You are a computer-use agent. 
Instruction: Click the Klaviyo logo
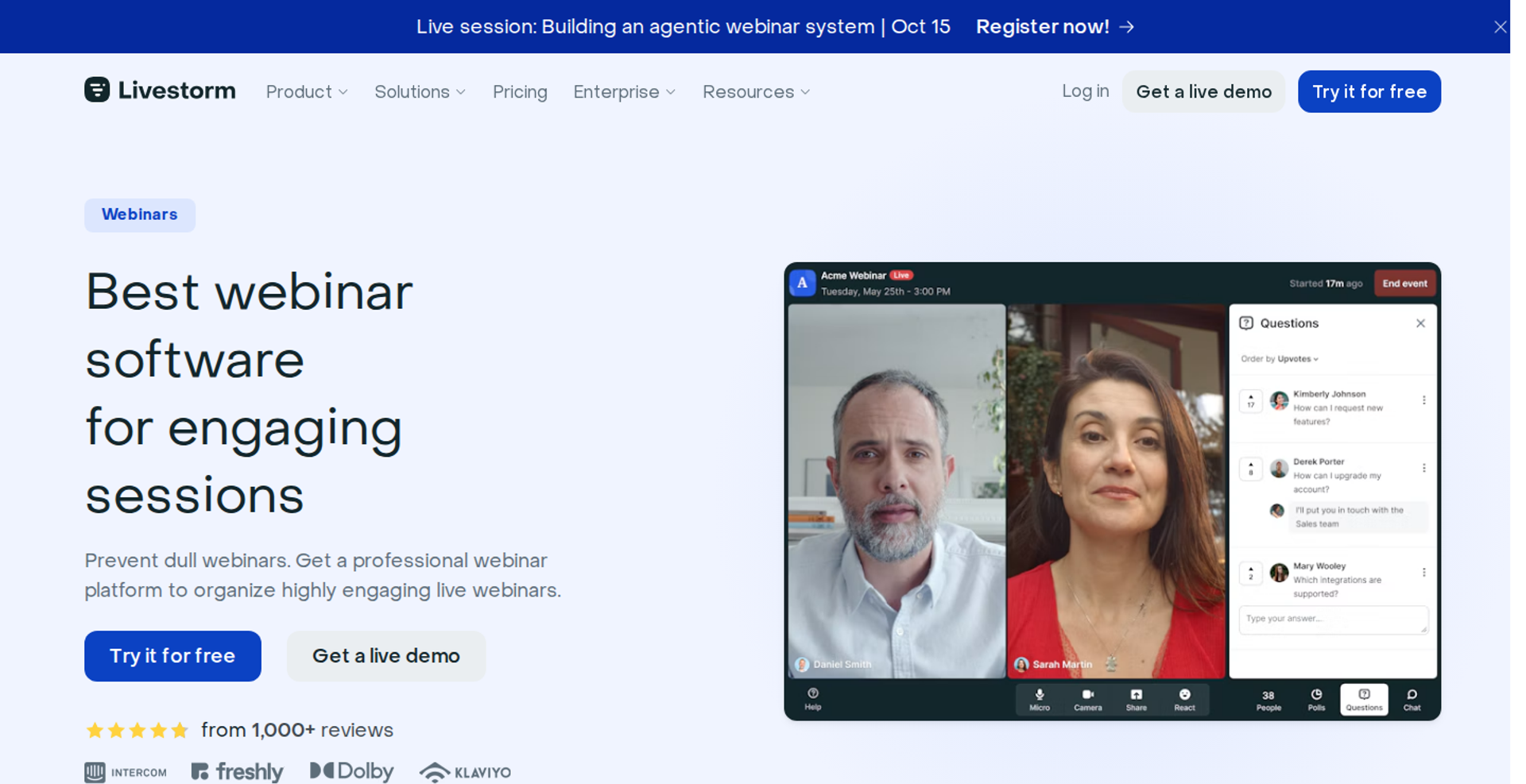tap(465, 772)
